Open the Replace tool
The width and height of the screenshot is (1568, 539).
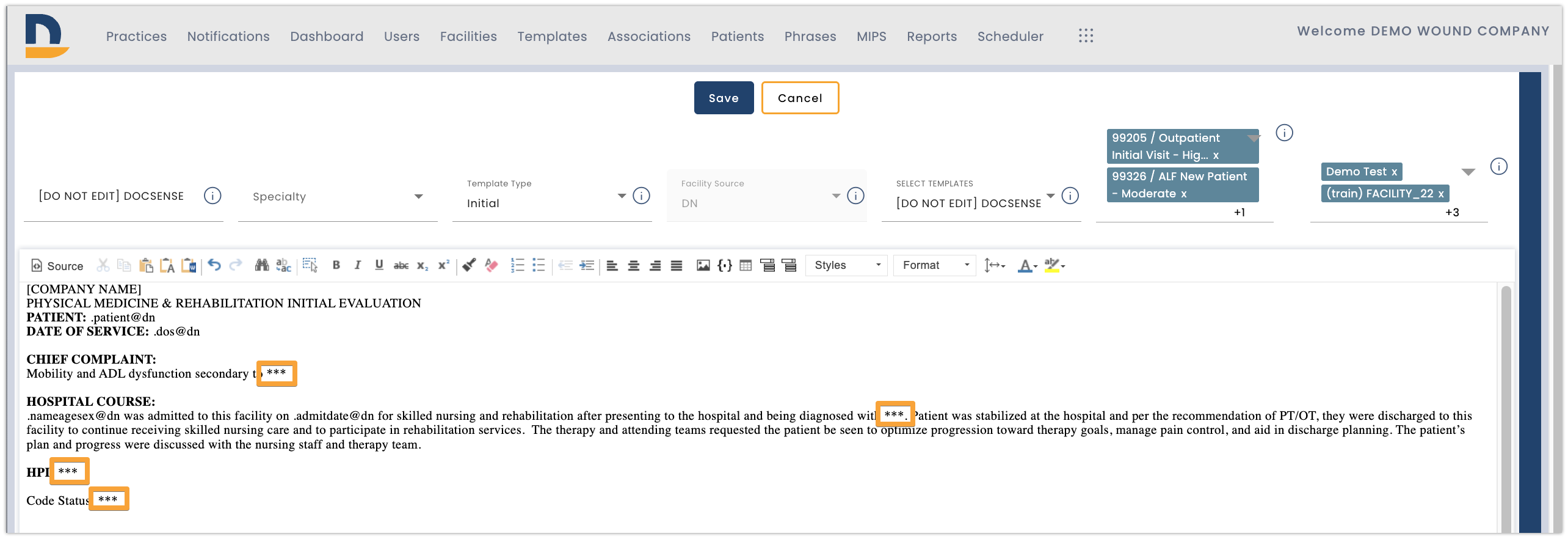click(283, 265)
